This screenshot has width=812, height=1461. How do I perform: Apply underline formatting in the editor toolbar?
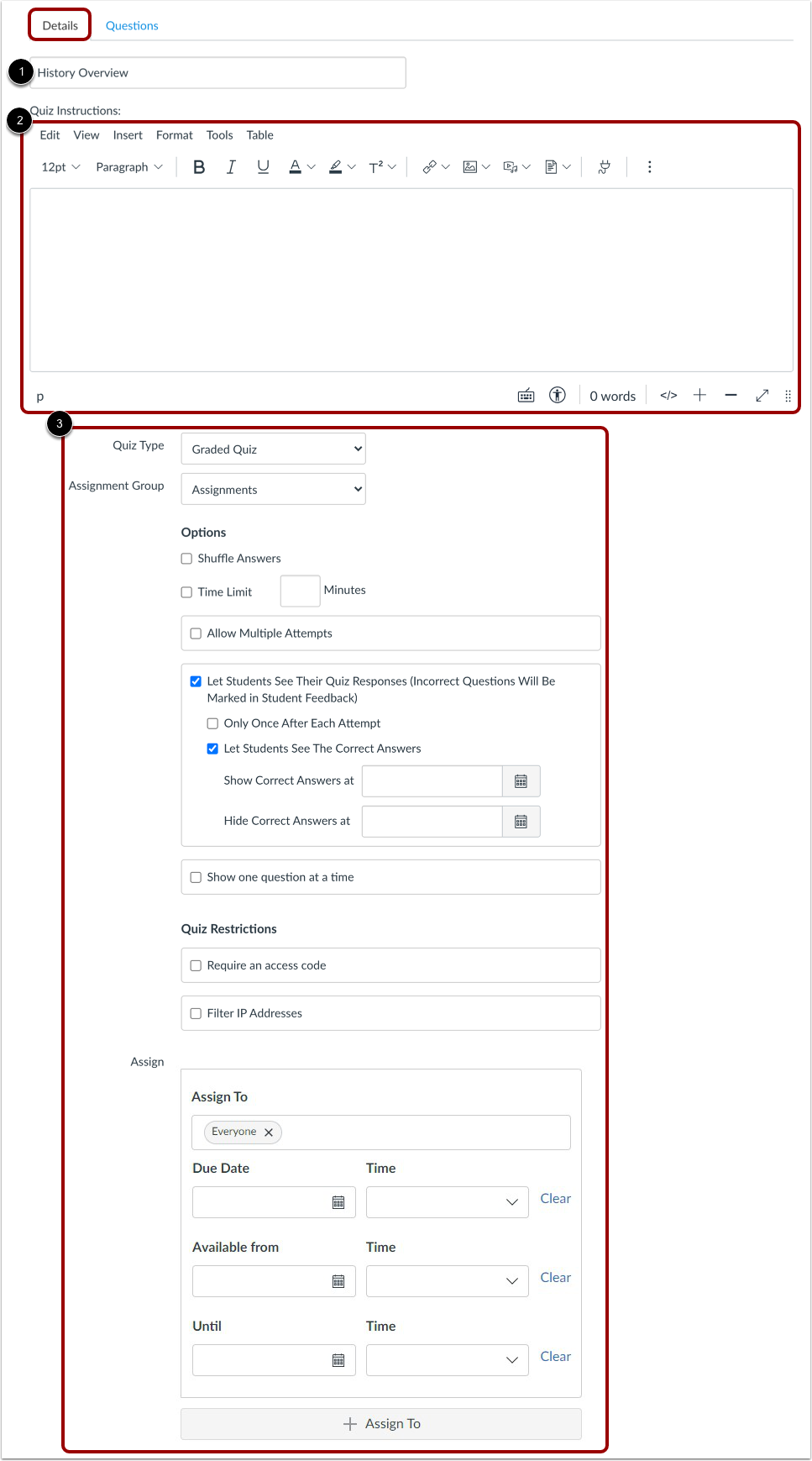coord(263,167)
